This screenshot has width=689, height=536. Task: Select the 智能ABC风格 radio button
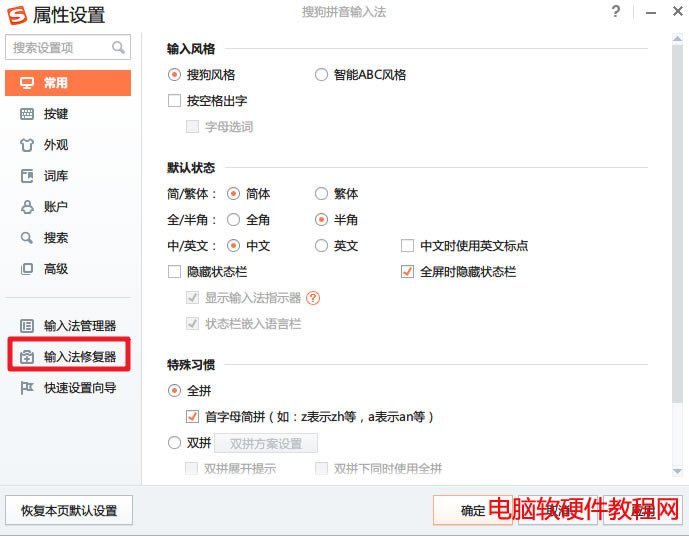[321, 75]
